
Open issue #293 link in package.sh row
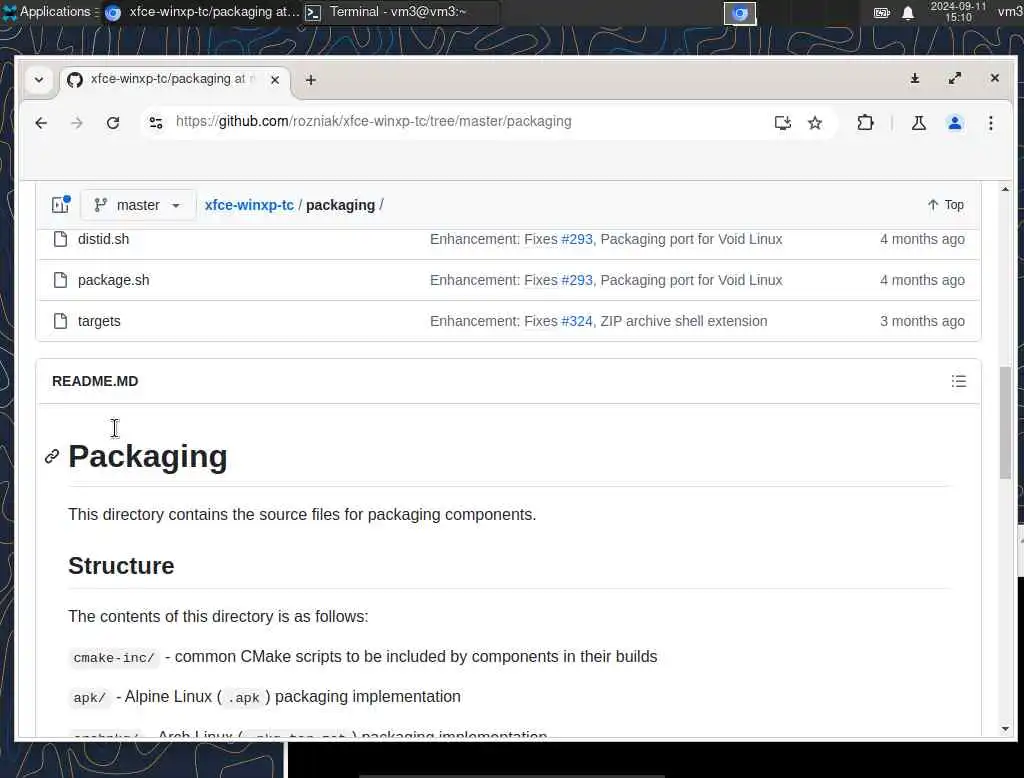pos(577,280)
